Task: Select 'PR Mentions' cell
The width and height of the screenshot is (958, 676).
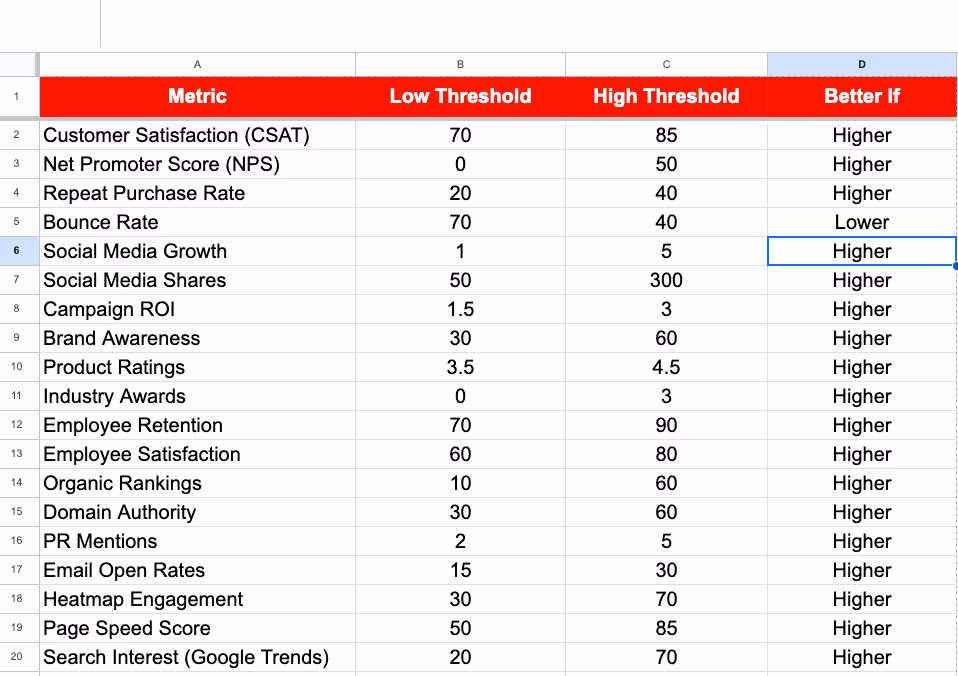Action: 197,542
